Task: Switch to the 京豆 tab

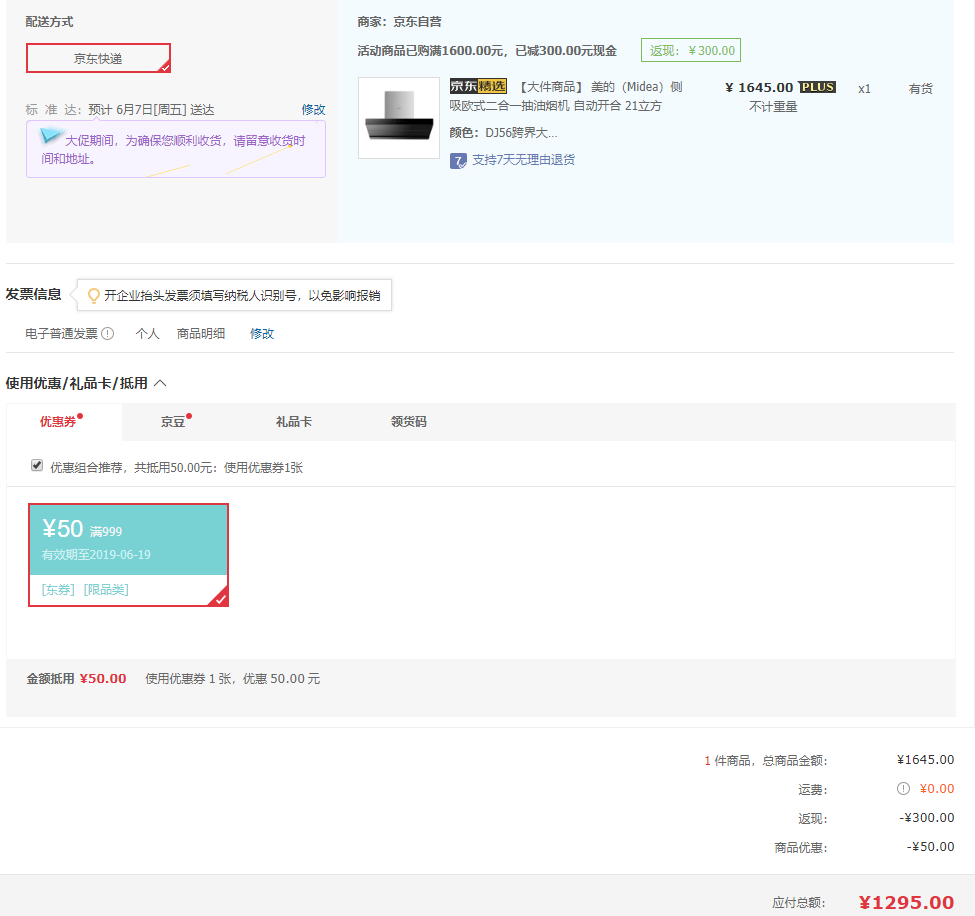Action: tap(173, 422)
